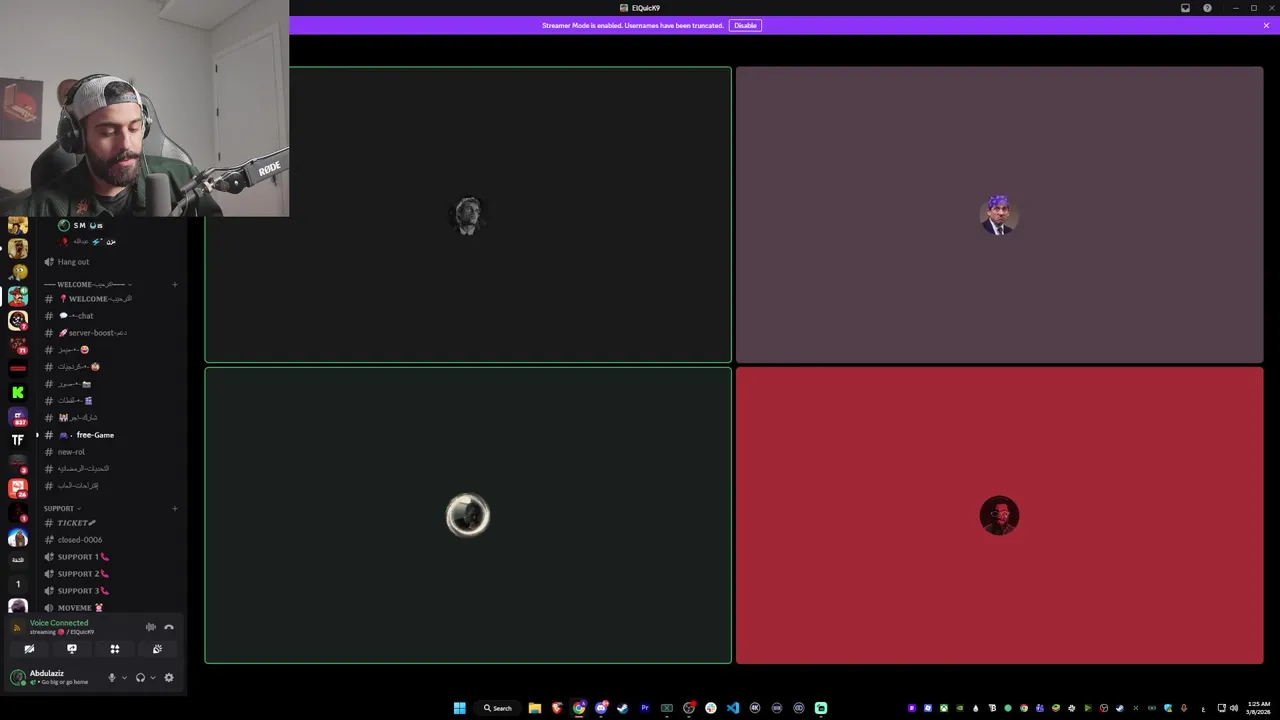Create channel in SUPPORT category
This screenshot has width=1280, height=720.
coord(175,508)
